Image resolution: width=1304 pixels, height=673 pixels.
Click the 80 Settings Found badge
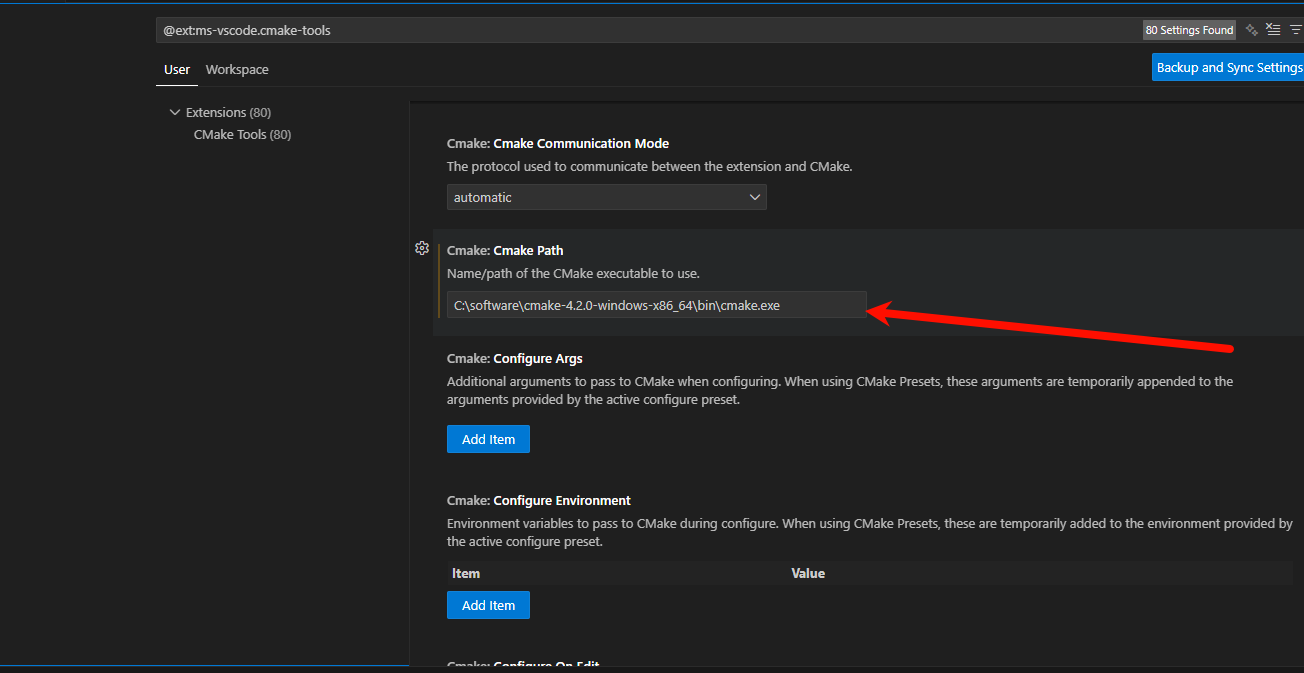click(x=1189, y=30)
